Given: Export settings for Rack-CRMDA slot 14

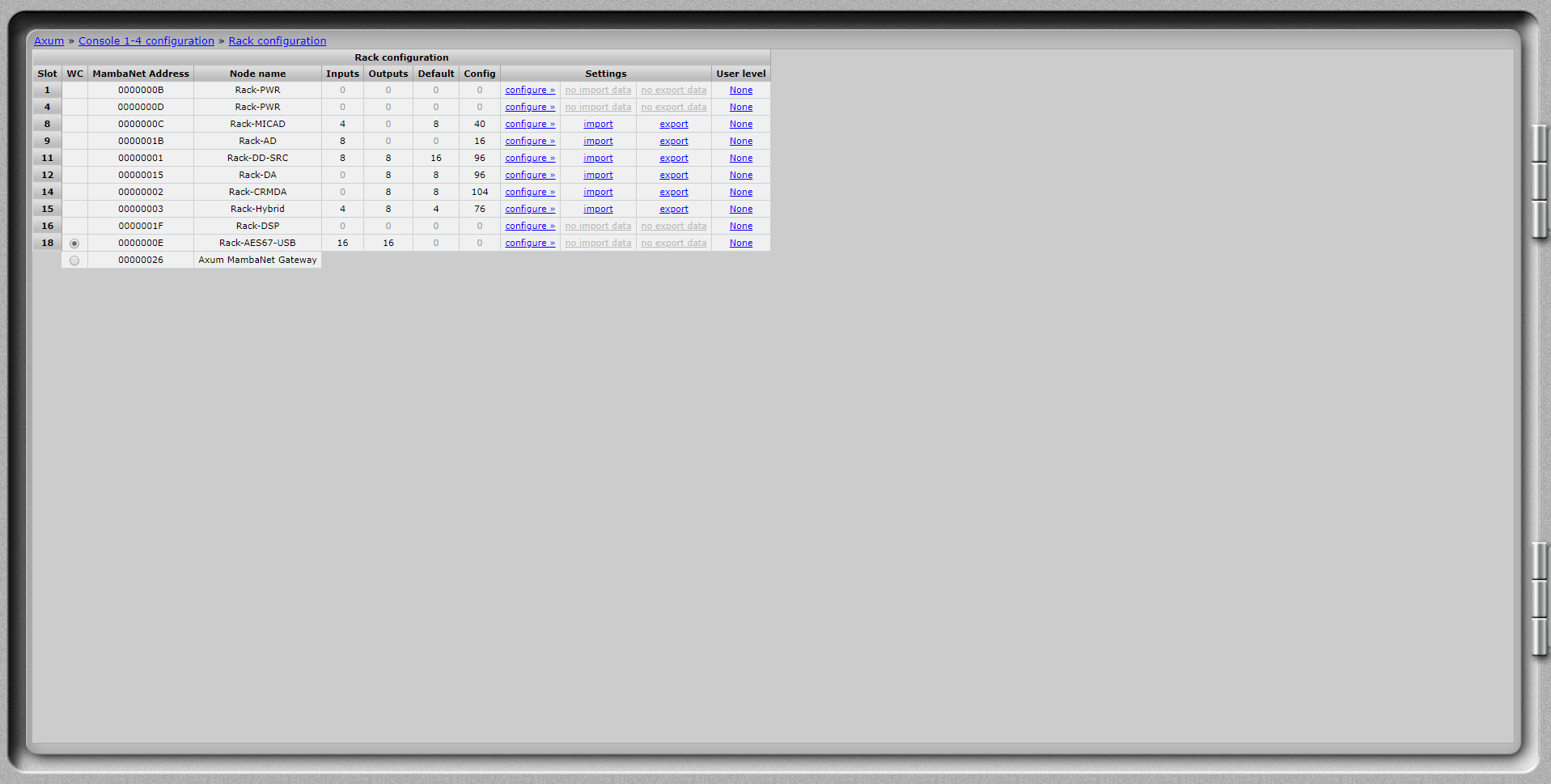Looking at the screenshot, I should 673,193.
